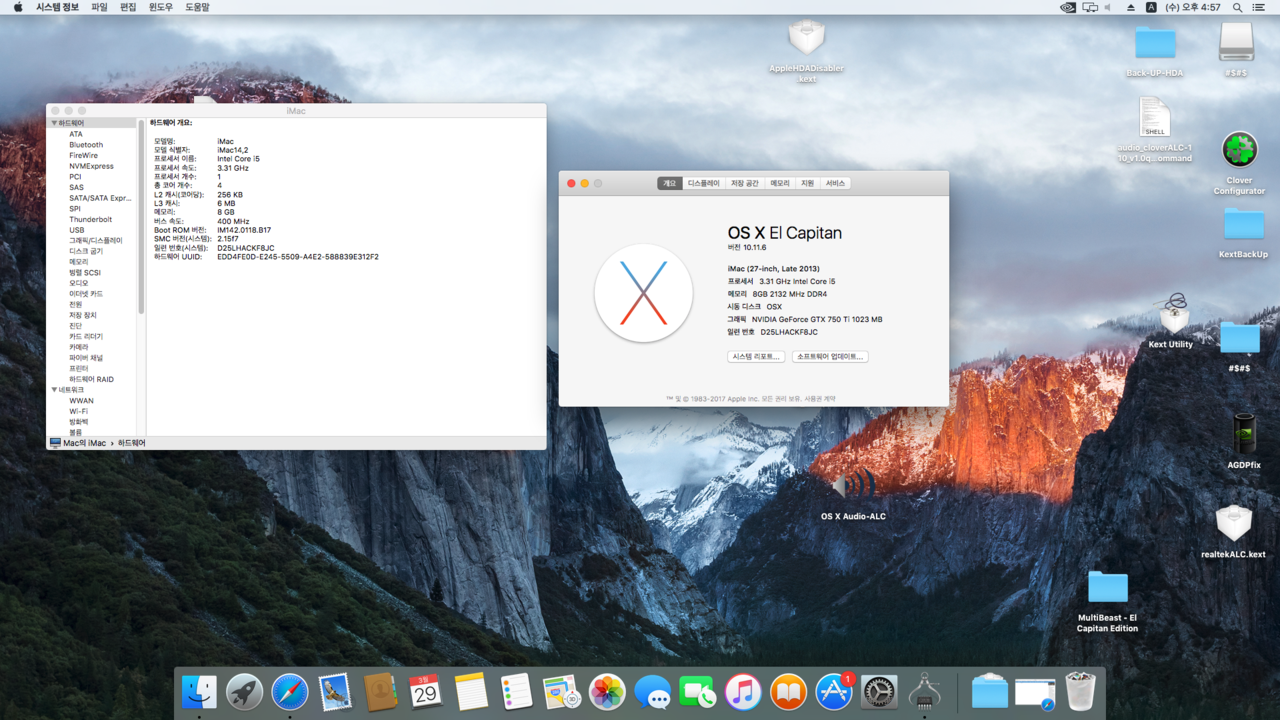Open Calendar icon showing 29

point(426,692)
